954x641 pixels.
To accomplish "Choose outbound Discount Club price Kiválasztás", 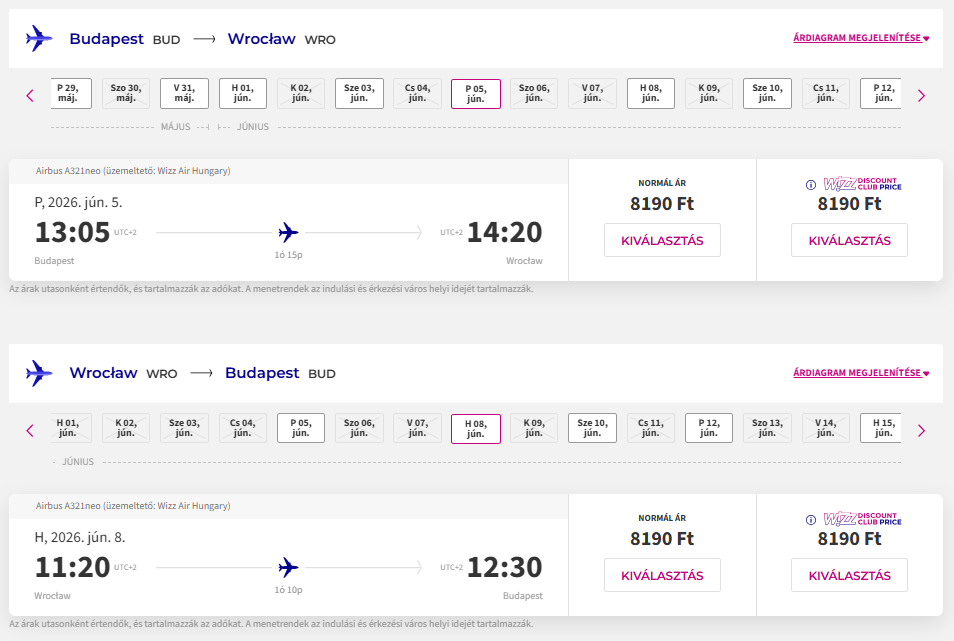I will point(849,240).
